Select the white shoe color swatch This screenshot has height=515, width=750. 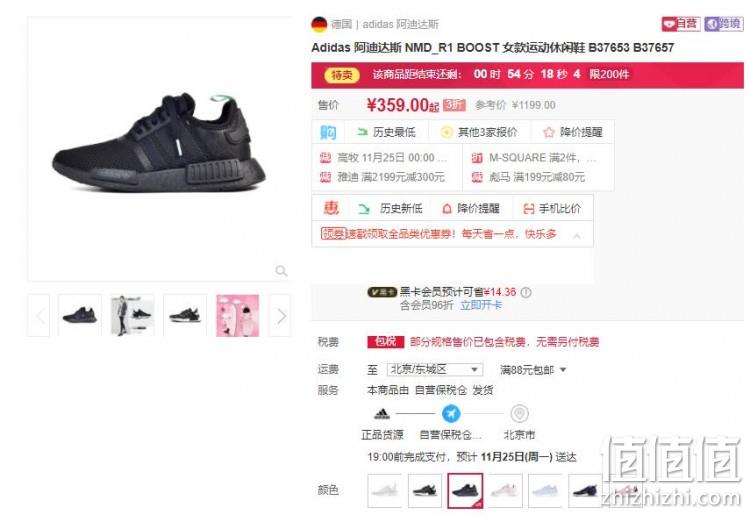pyautogui.click(x=385, y=490)
